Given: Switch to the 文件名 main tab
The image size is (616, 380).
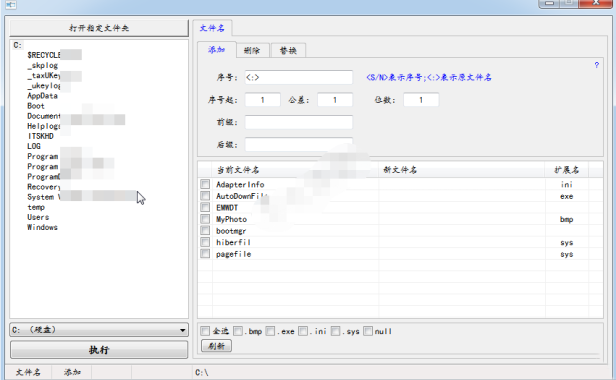Looking at the screenshot, I should 212,28.
